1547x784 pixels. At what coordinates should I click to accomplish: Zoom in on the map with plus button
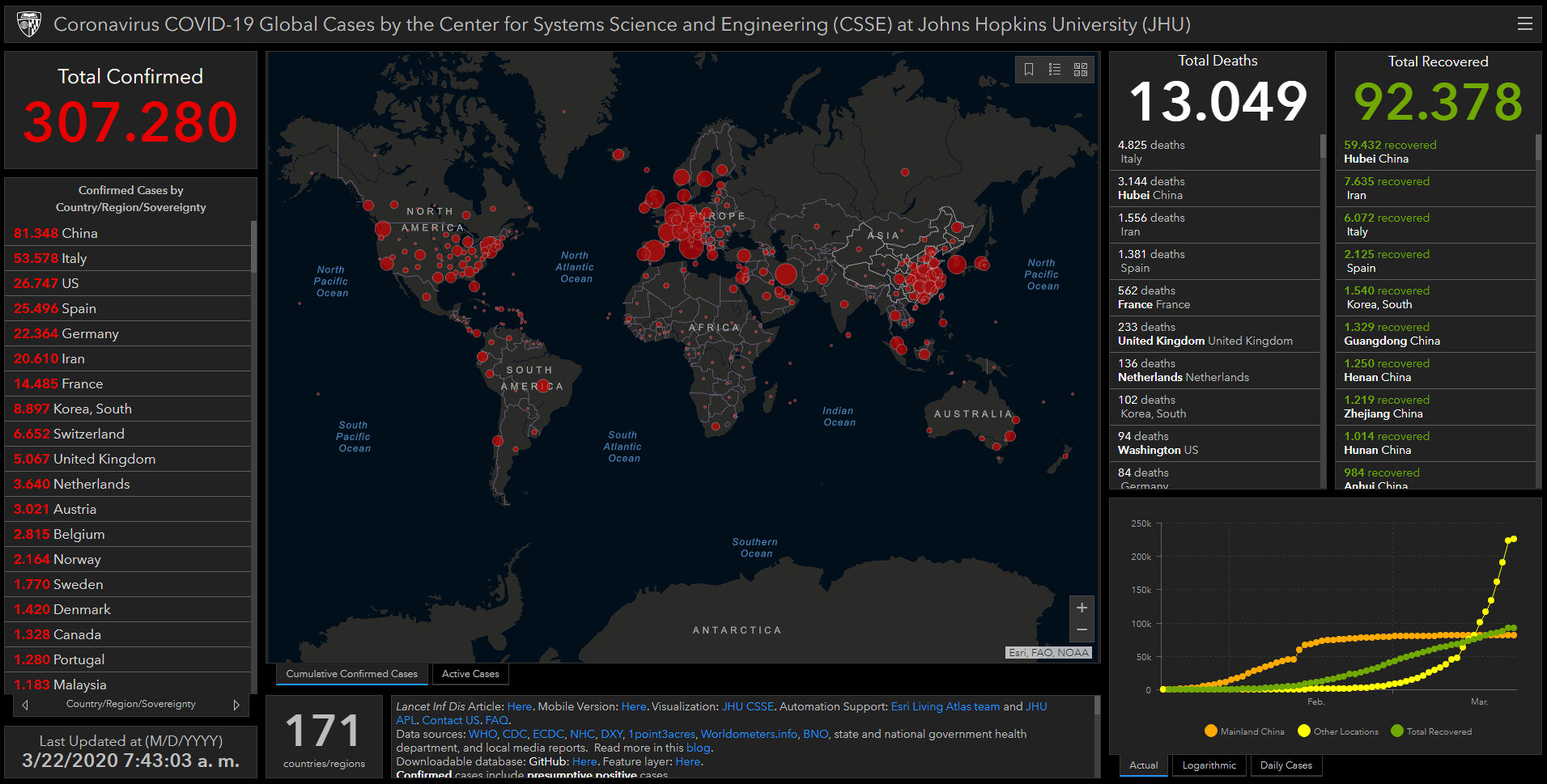point(1082,608)
